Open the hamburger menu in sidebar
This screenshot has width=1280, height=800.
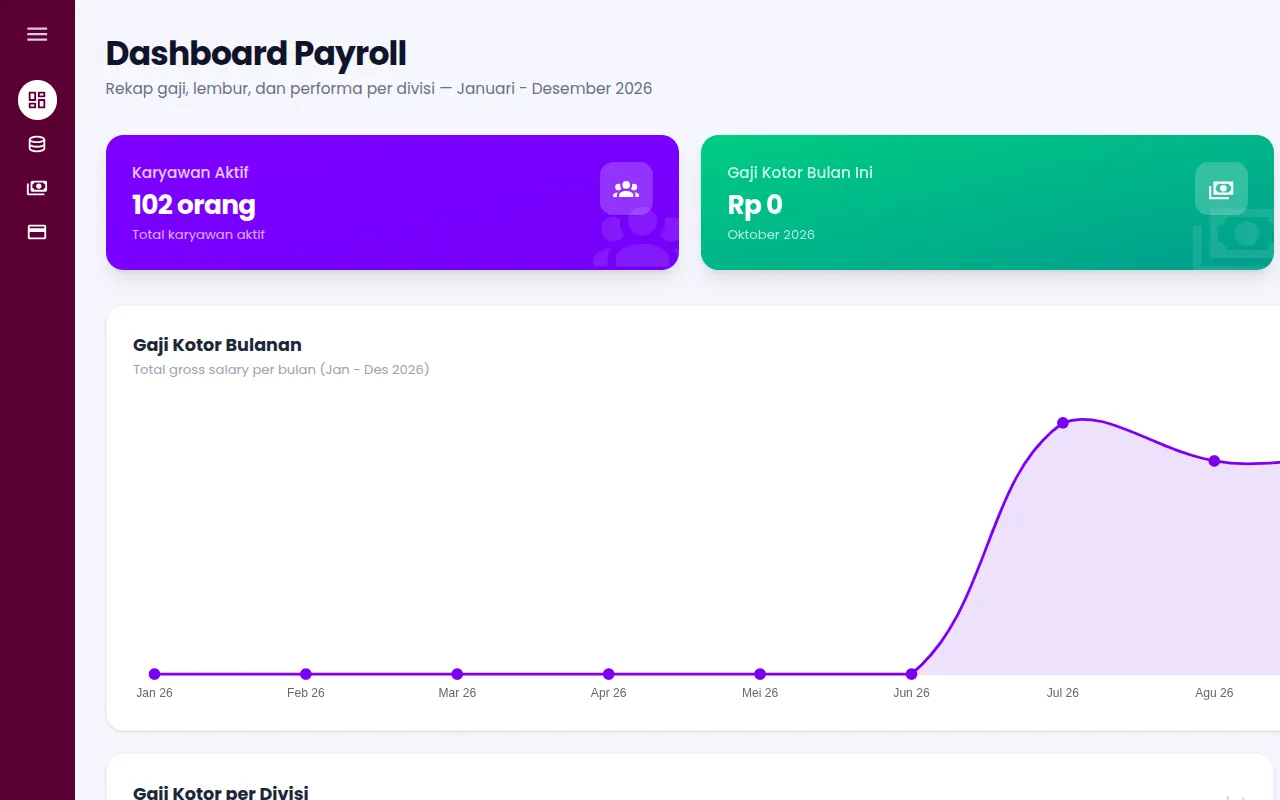[37, 34]
